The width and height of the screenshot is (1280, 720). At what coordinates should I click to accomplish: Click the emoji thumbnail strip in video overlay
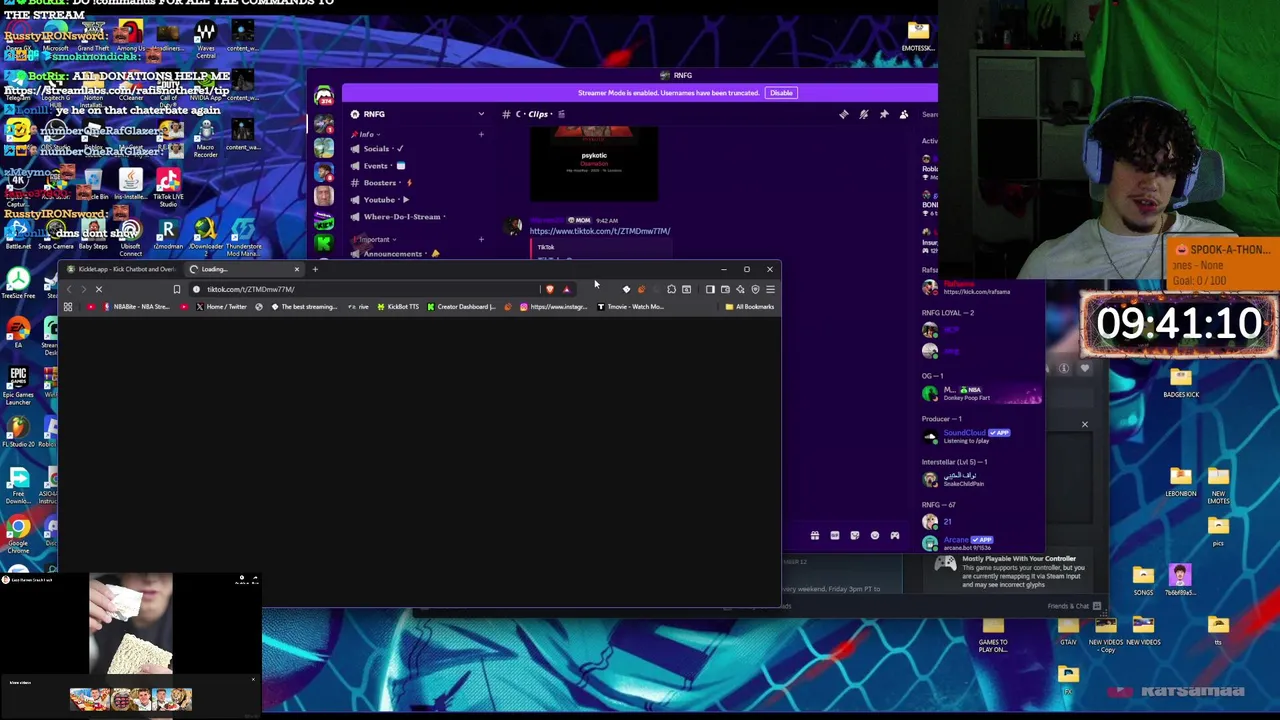coord(130,699)
